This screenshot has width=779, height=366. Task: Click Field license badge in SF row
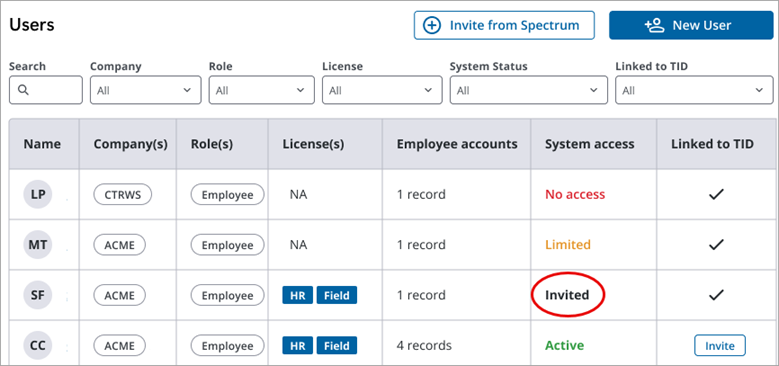click(337, 295)
